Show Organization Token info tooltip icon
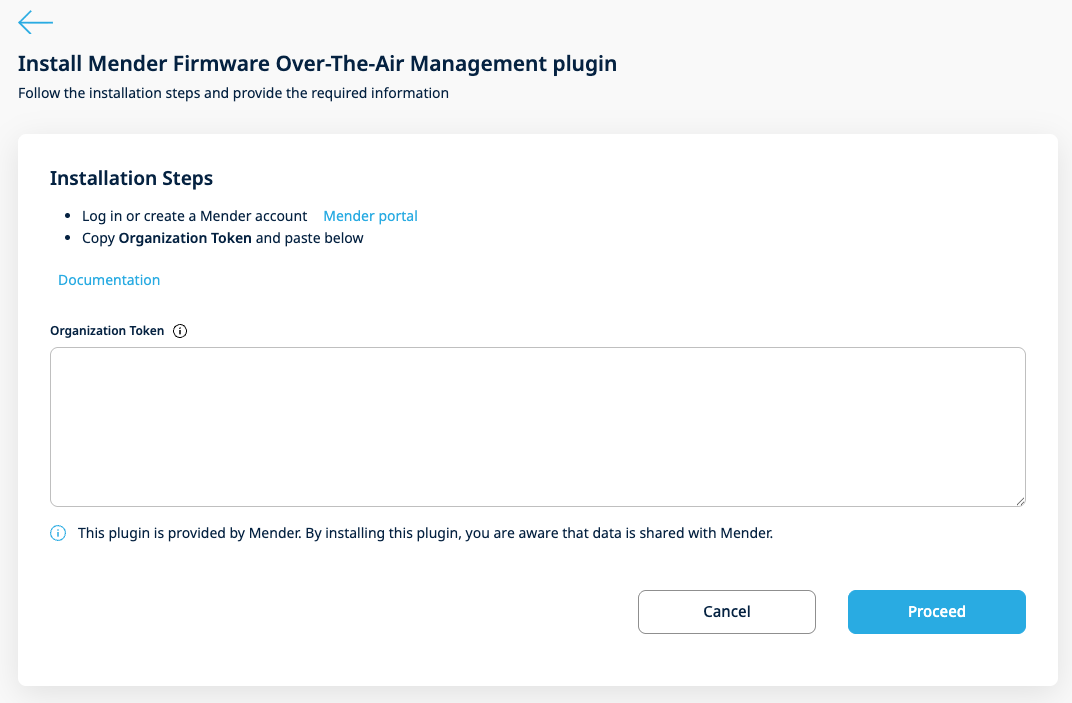Viewport: 1072px width, 703px height. click(x=180, y=331)
